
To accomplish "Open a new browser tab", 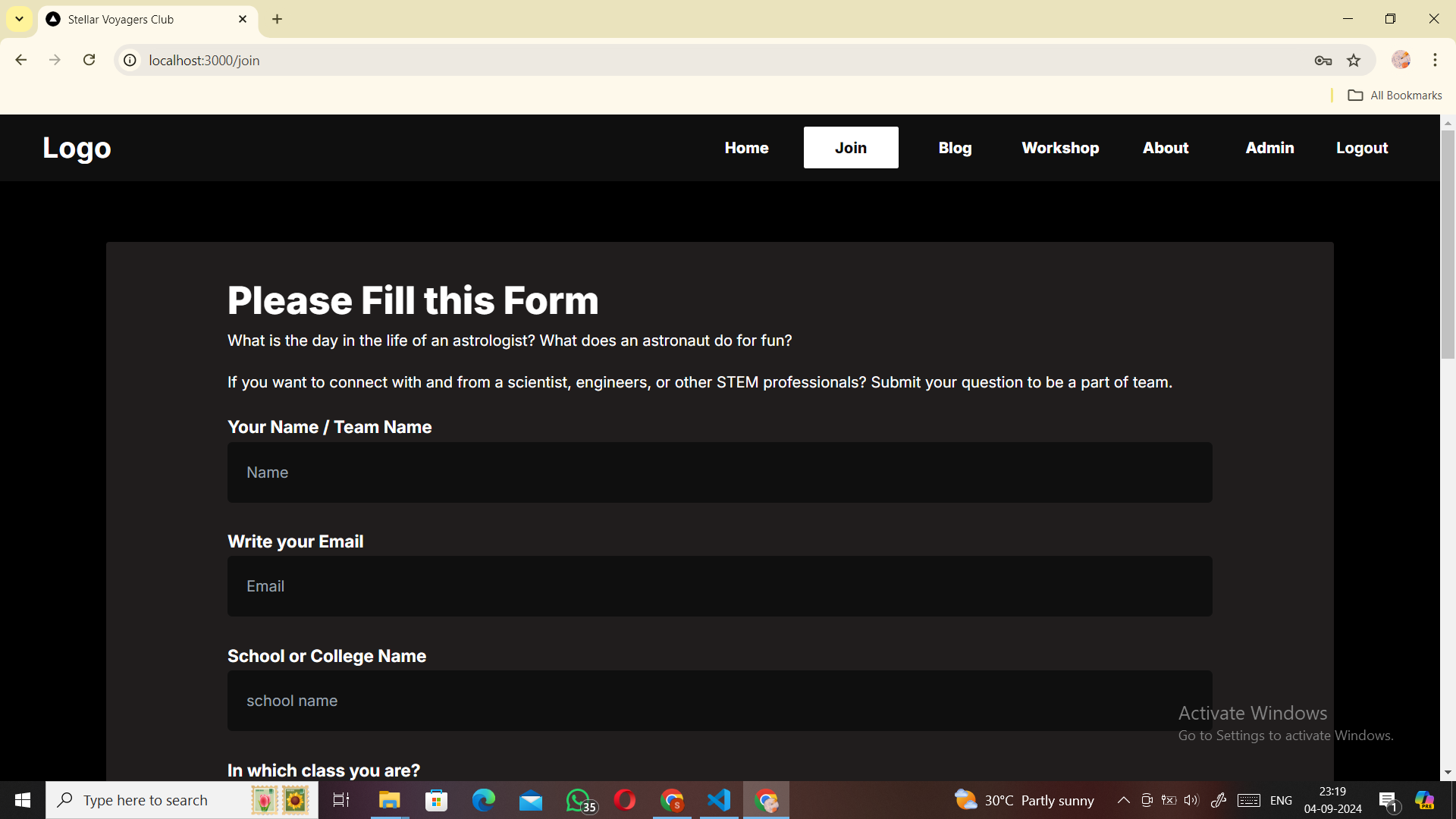I will (278, 19).
